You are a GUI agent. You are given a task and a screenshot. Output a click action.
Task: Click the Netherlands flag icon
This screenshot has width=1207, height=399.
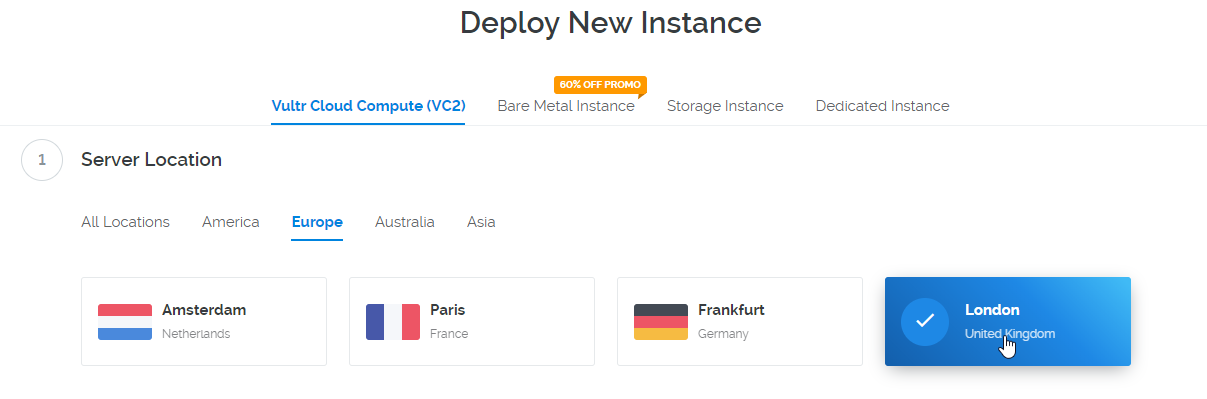[125, 322]
